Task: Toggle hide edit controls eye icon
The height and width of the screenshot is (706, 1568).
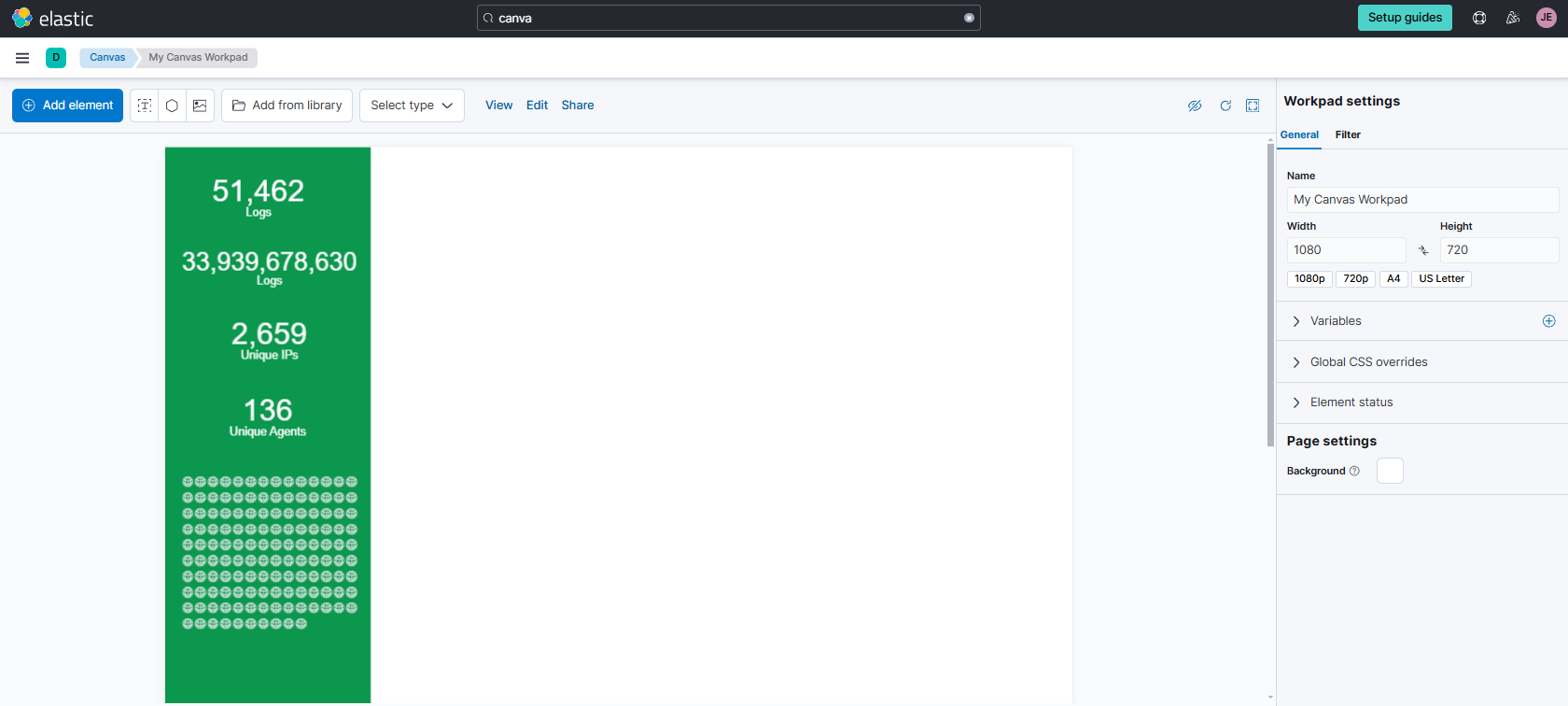Action: (1195, 106)
